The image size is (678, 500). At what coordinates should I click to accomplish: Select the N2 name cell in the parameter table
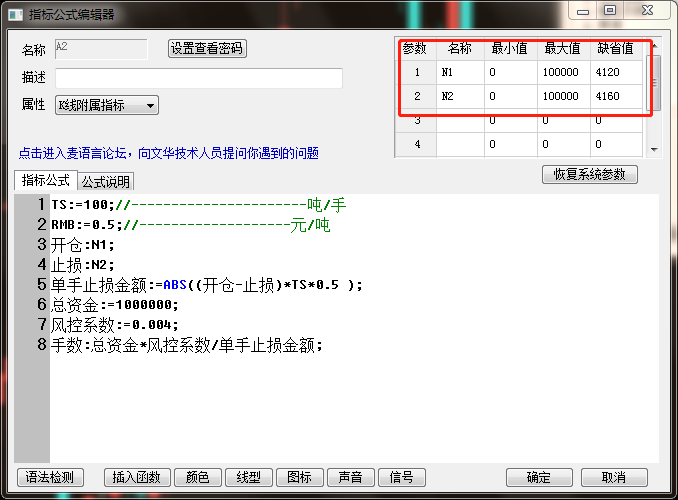pyautogui.click(x=459, y=97)
